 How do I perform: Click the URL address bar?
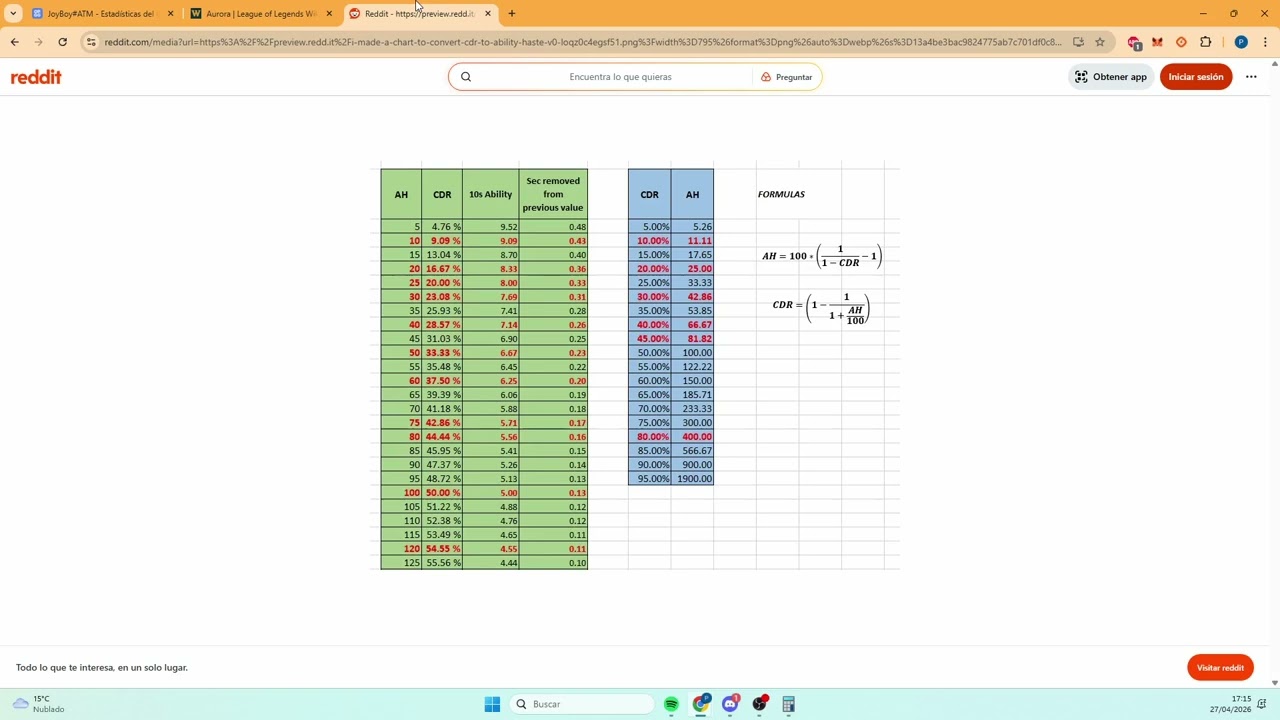(582, 42)
